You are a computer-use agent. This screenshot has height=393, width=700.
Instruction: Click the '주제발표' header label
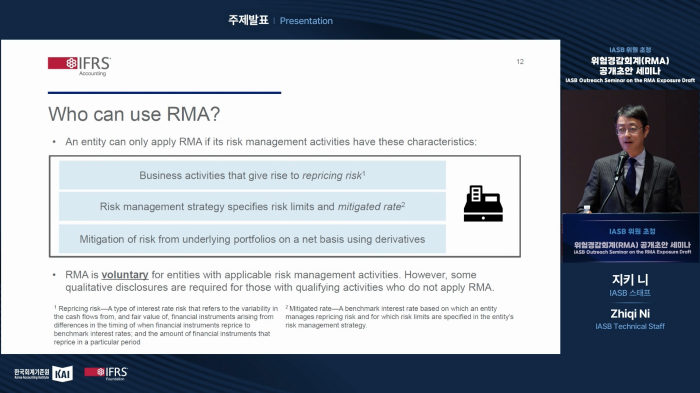point(248,20)
